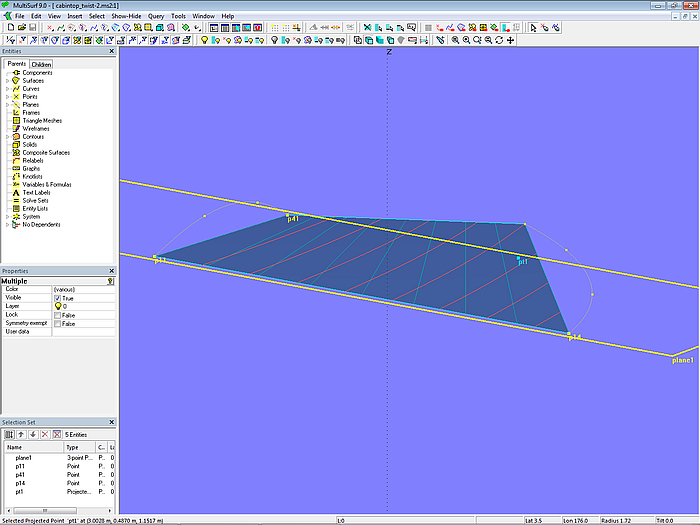Expand the Curves tree node
The height and width of the screenshot is (525, 700).
pos(7,89)
